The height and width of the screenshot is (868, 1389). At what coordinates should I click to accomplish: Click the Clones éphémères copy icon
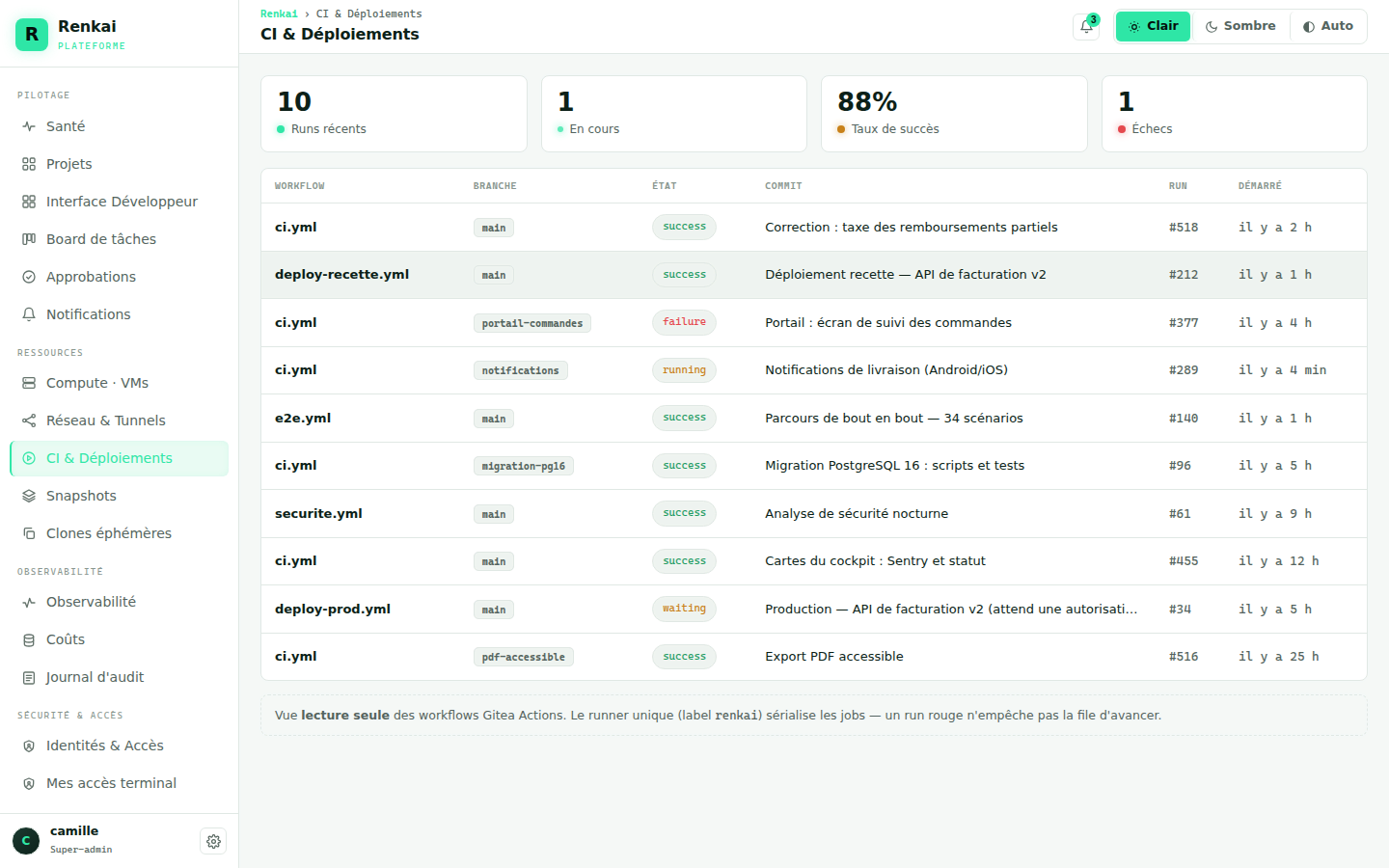29,533
